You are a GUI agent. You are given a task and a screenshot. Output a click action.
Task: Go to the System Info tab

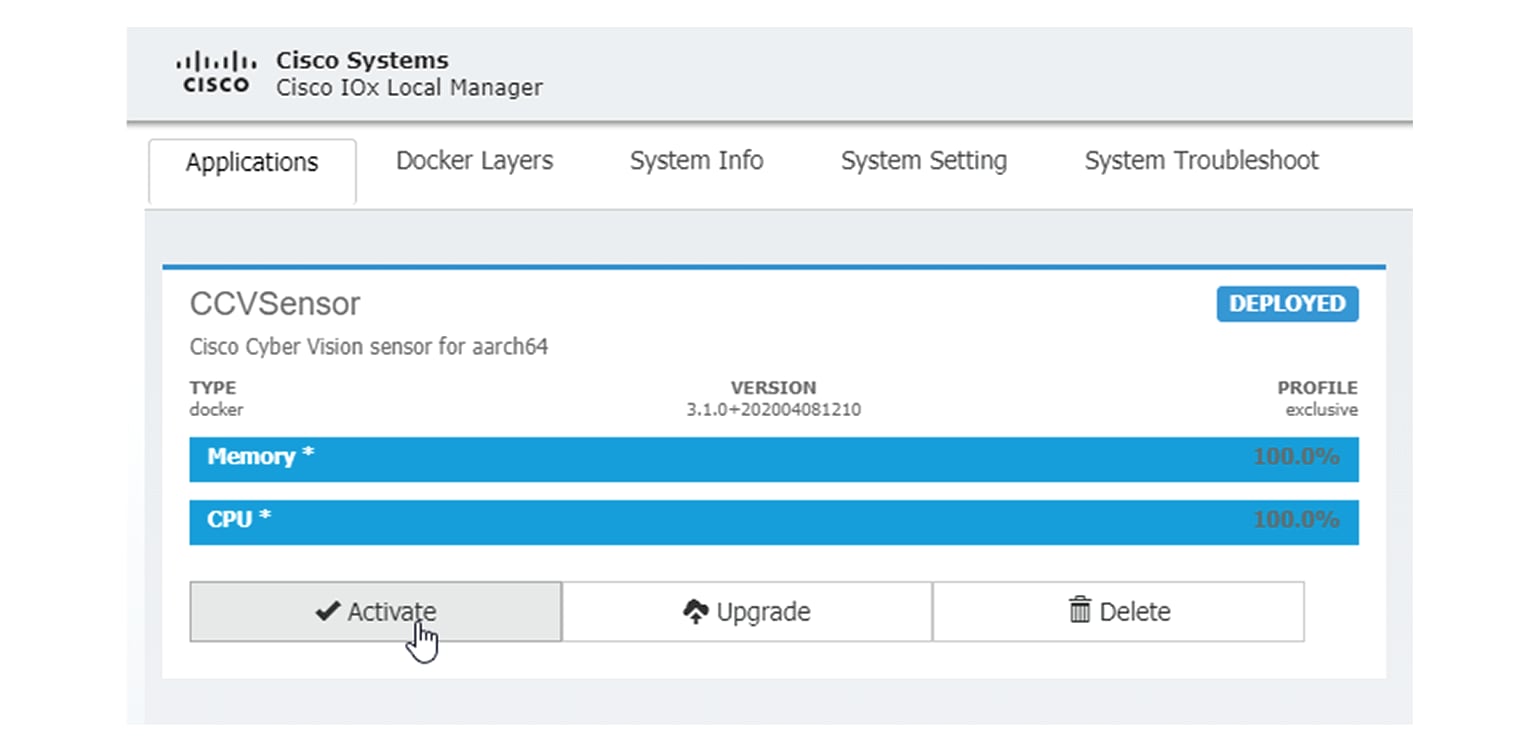pyautogui.click(x=696, y=161)
